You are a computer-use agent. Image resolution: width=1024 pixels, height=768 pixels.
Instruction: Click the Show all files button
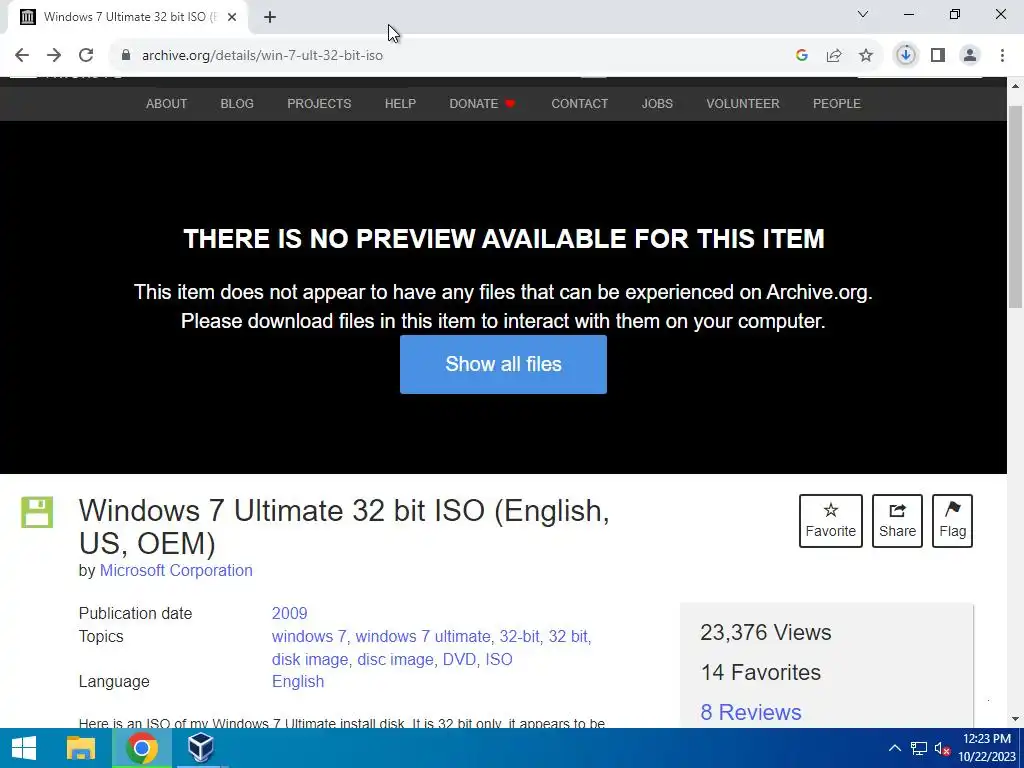[504, 364]
